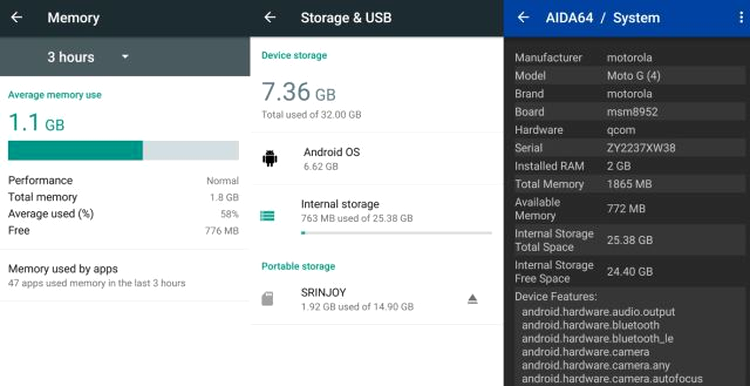
Task: Select the Serial ZY2237XW38 row
Action: click(x=629, y=148)
